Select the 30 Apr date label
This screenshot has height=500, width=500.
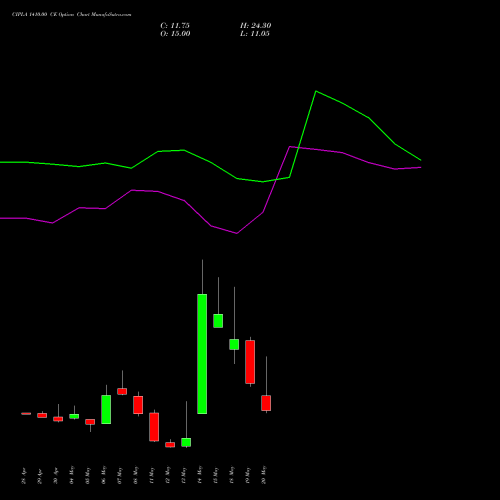coord(56,476)
